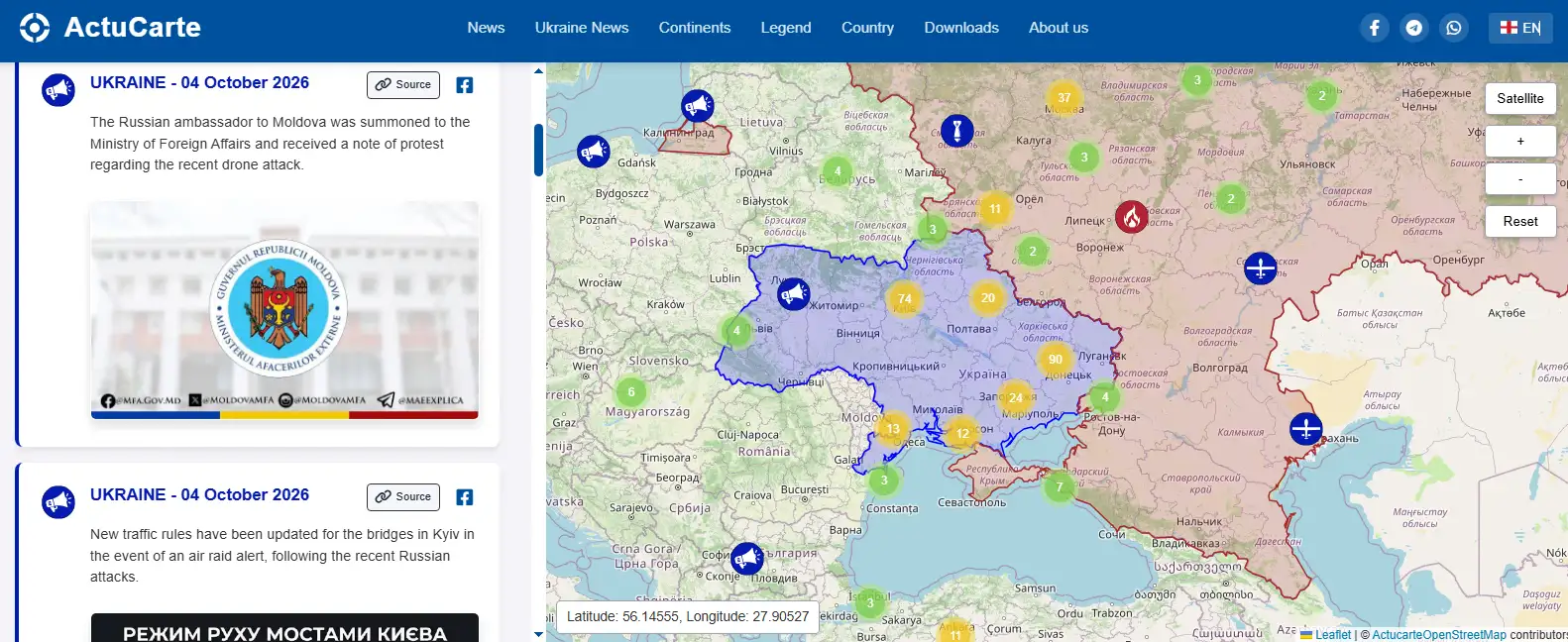Open cluster marker 3 near Chernihiv
The width and height of the screenshot is (1568, 642).
(932, 230)
